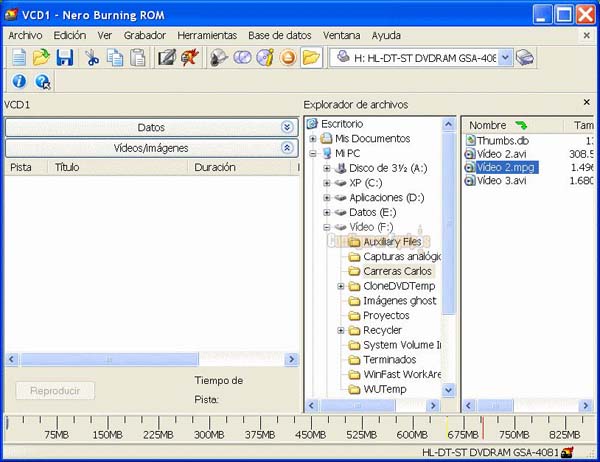Copy selection with the two pages icon
The height and width of the screenshot is (462, 600).
[115, 58]
